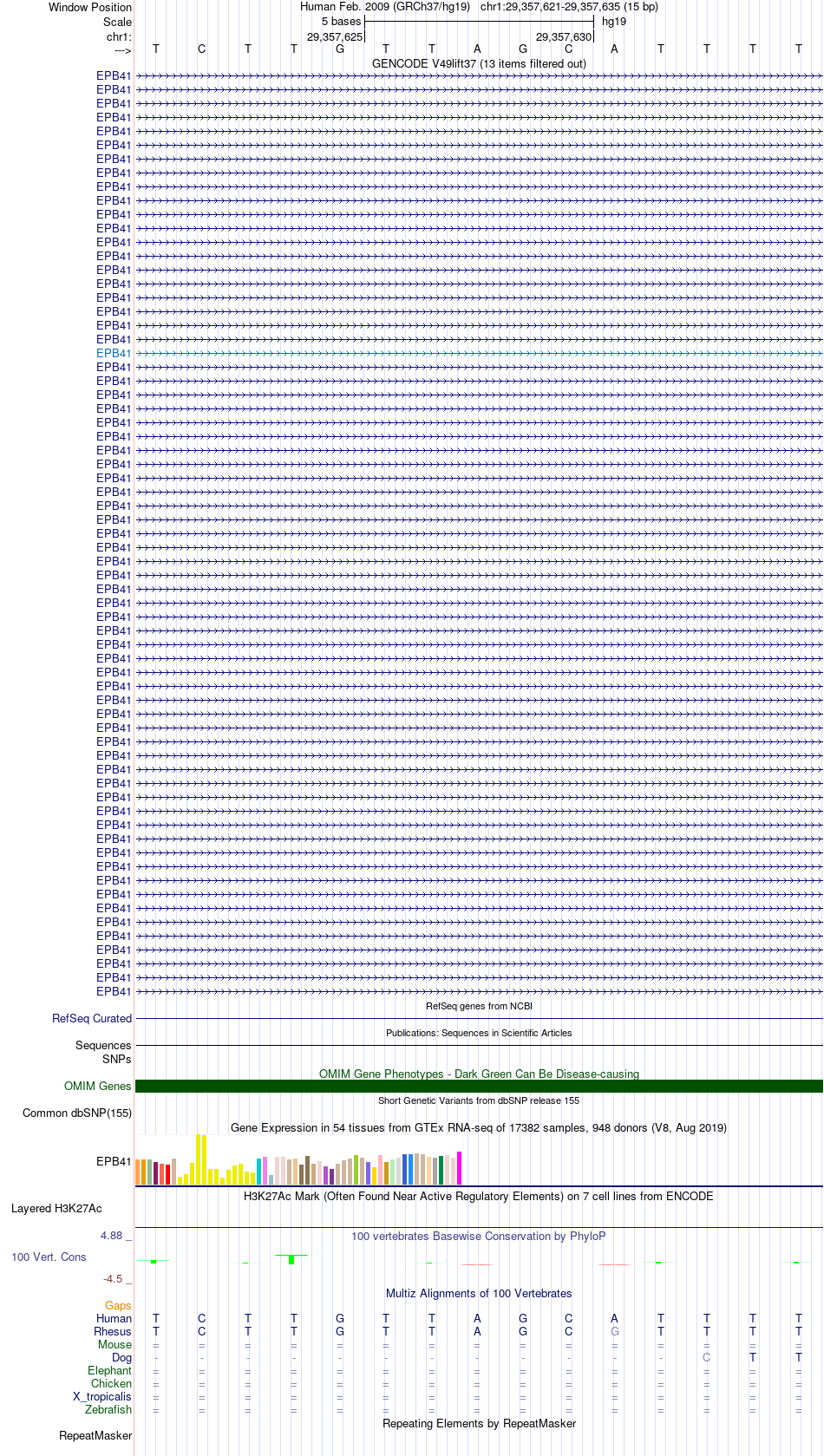The image size is (824, 1456).
Task: Select the highlighted light-blue EPB41 transcript label
Action: pos(114,353)
